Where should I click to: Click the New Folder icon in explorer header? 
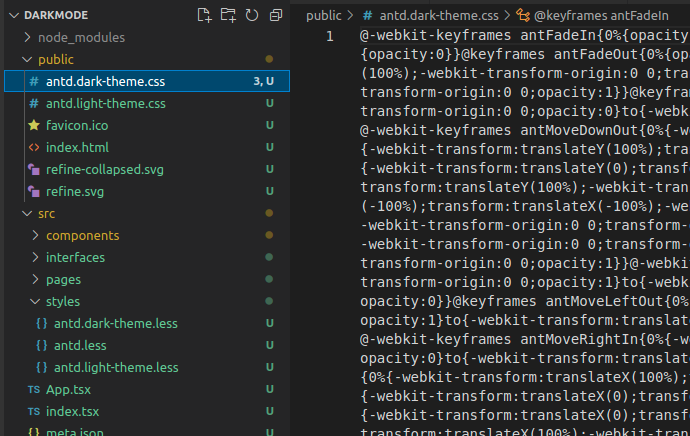228,15
